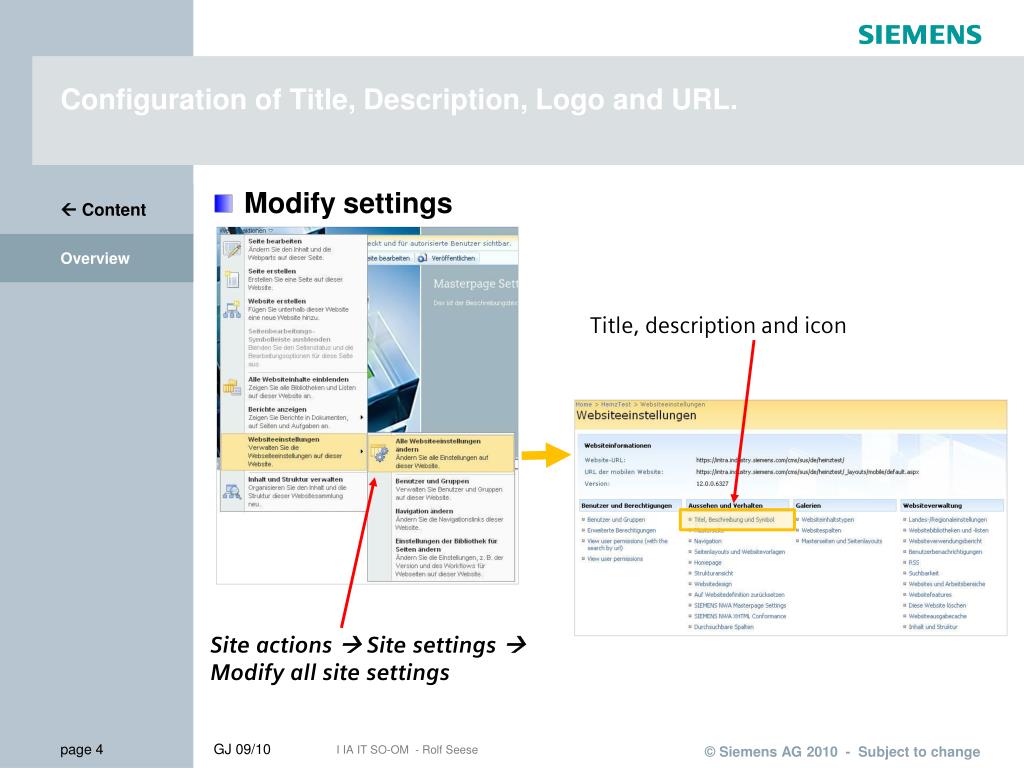Click the Website erstellen hierarchy icon
This screenshot has height=768, width=1024.
[232, 310]
